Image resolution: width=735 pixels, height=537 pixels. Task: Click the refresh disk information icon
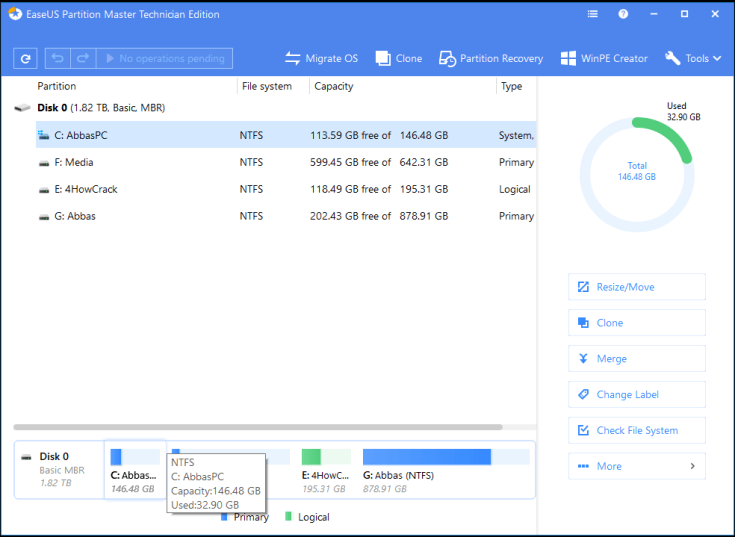25,59
